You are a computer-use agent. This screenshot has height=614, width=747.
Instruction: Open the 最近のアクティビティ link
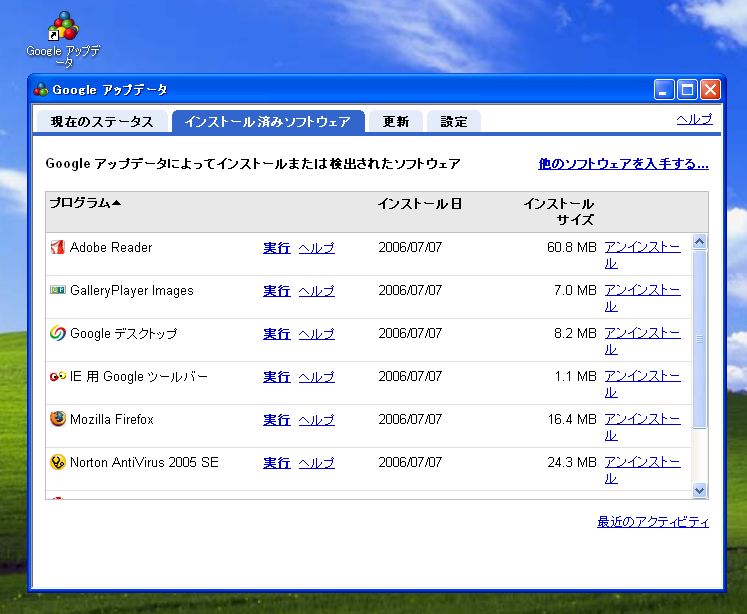point(653,522)
